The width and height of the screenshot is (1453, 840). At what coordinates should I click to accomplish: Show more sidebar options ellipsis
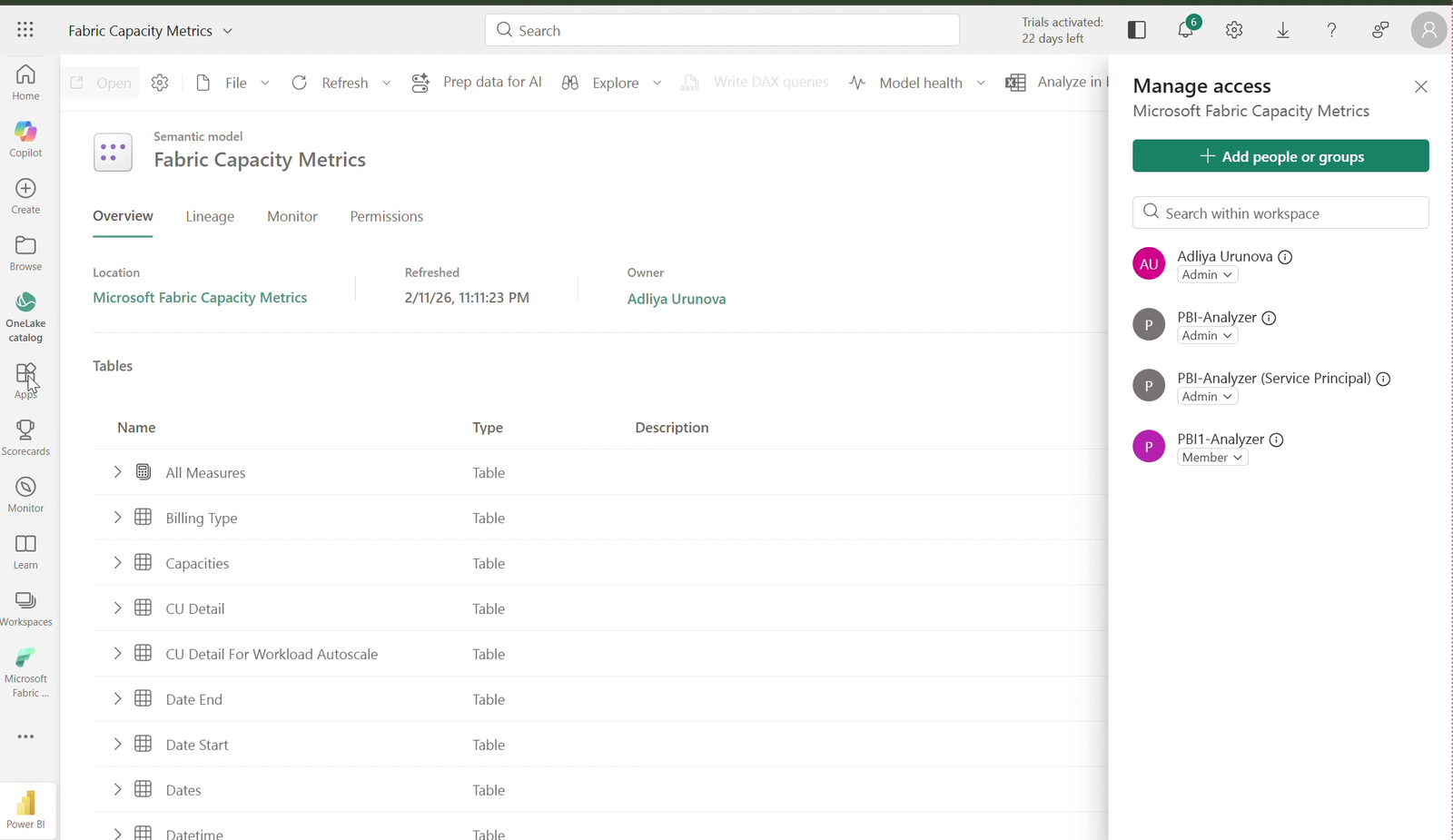[25, 736]
